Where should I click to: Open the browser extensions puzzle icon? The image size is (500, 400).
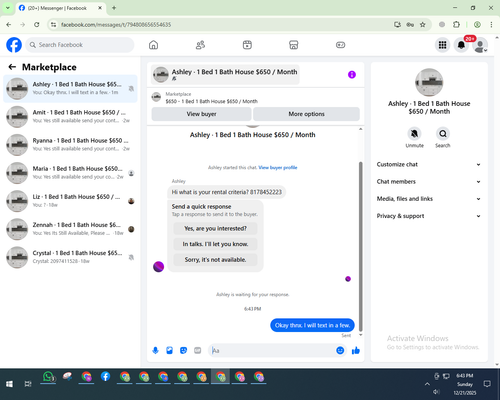pos(456,25)
